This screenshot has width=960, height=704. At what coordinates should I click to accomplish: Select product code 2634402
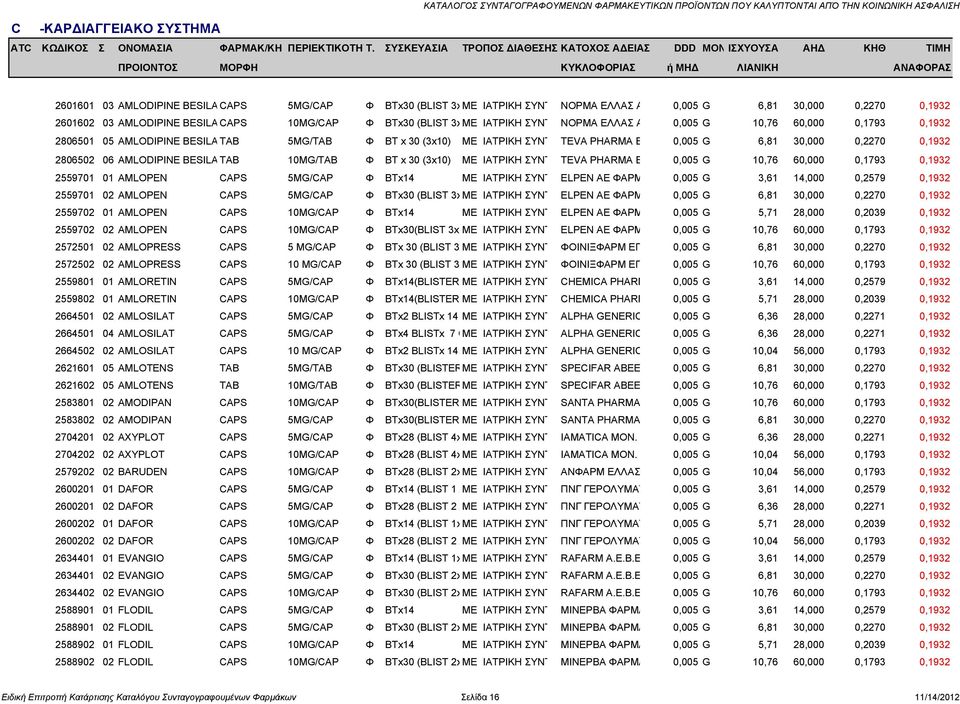75,593
